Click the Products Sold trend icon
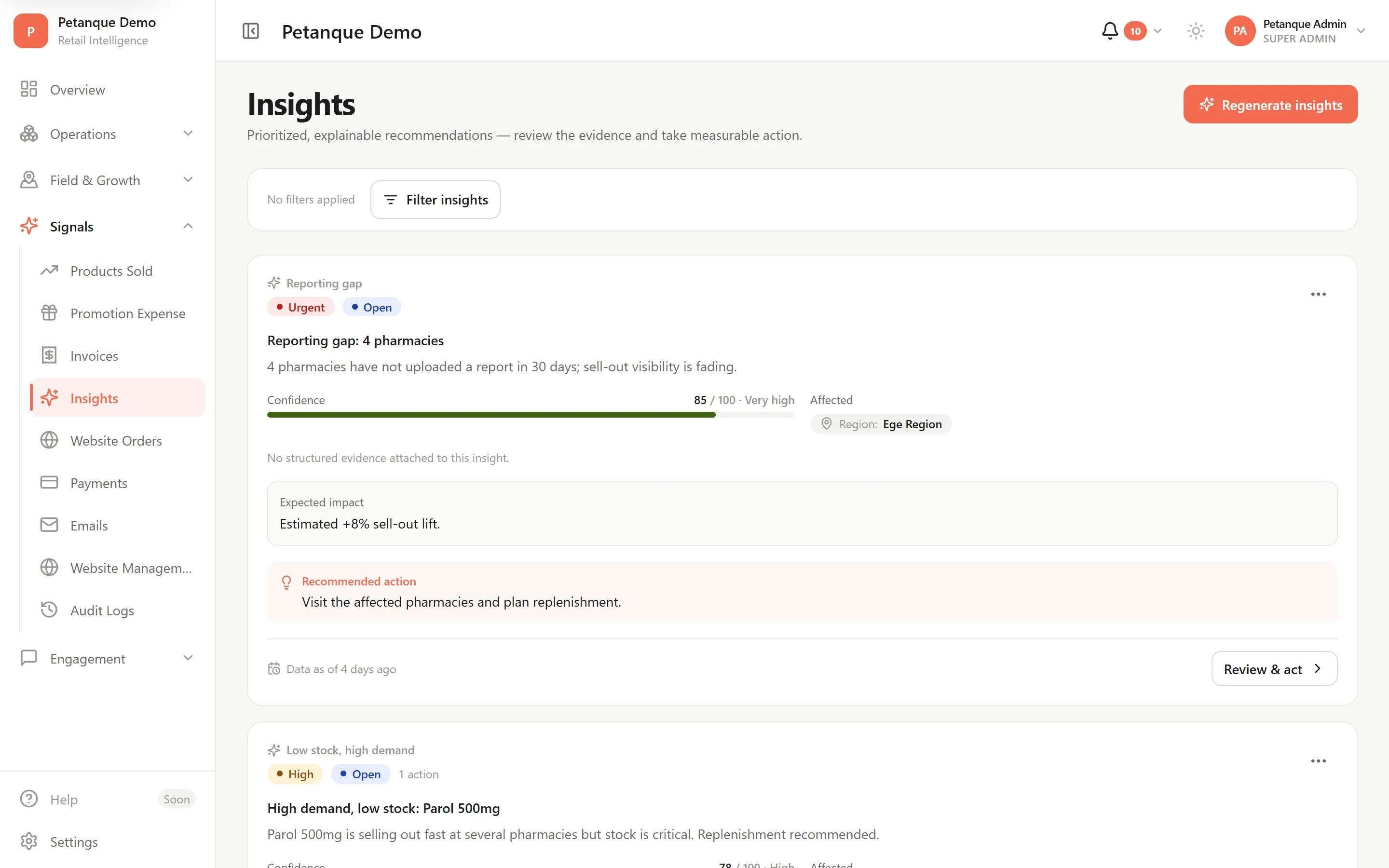 click(49, 271)
